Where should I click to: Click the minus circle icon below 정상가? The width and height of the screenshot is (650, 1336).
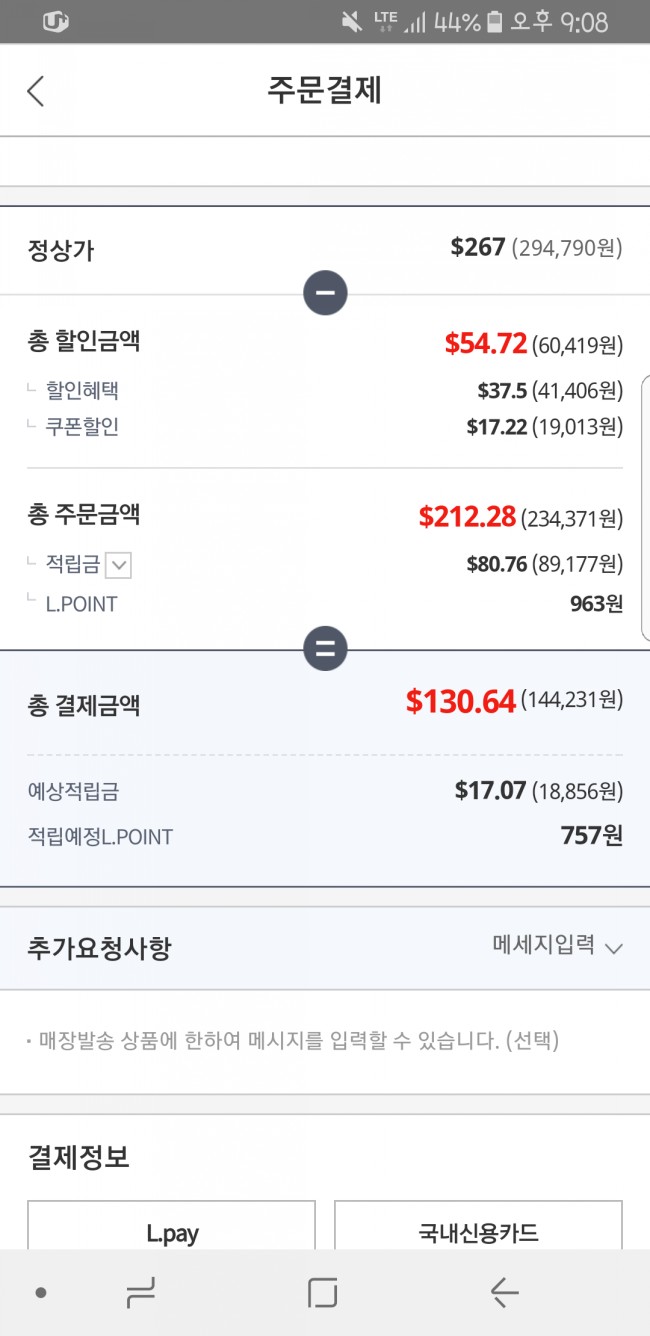(x=325, y=294)
